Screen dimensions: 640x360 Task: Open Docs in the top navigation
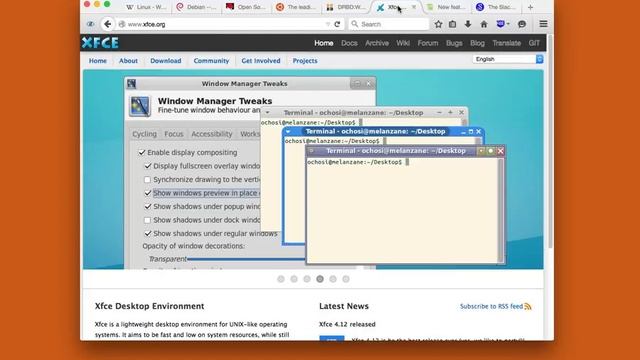pyautogui.click(x=349, y=43)
